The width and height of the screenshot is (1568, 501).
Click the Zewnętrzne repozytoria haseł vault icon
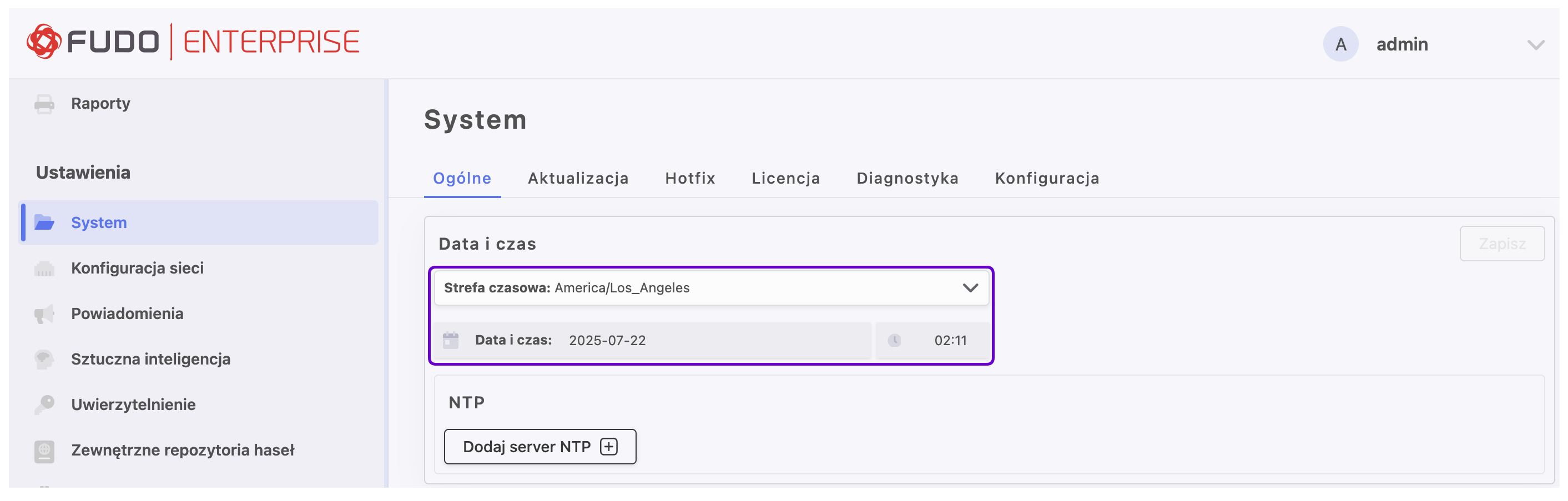pyautogui.click(x=44, y=451)
